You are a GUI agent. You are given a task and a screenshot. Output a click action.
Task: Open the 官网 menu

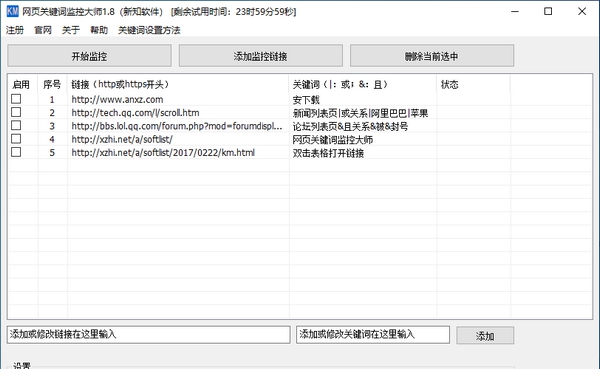(43, 30)
